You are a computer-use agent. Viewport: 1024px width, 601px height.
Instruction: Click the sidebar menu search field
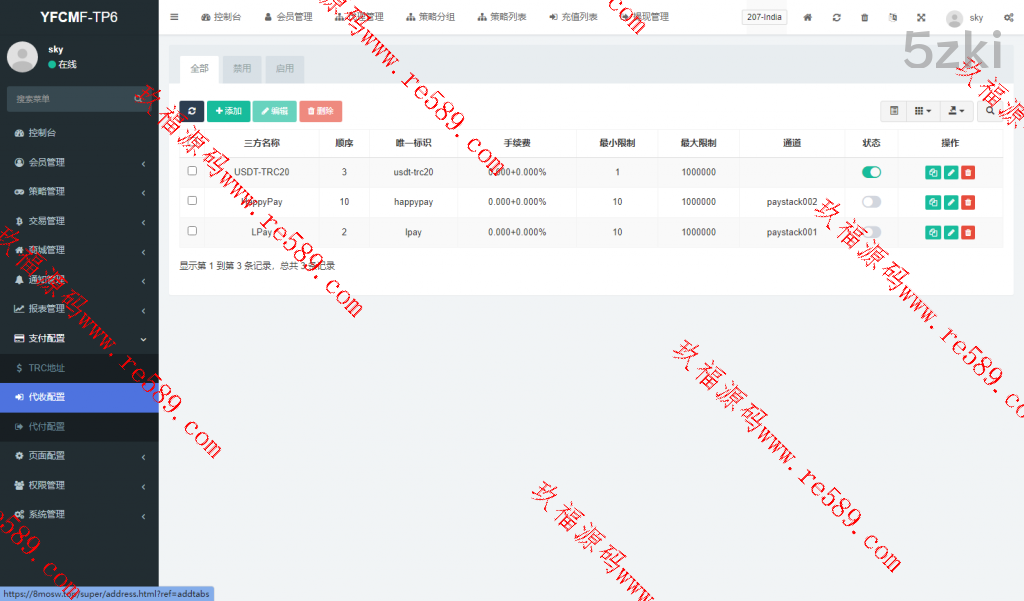70,99
